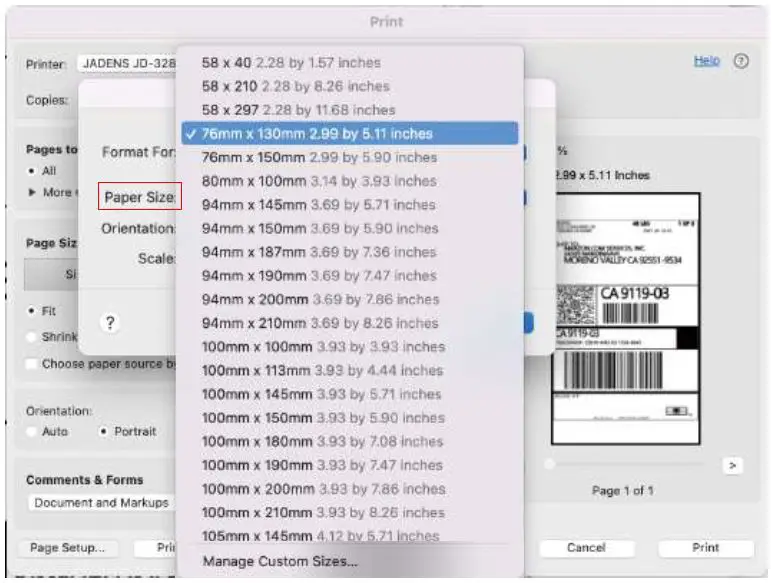Image resolution: width=773 pixels, height=583 pixels.
Task: Choose 80mm x 100mm paper size
Action: coord(350,181)
